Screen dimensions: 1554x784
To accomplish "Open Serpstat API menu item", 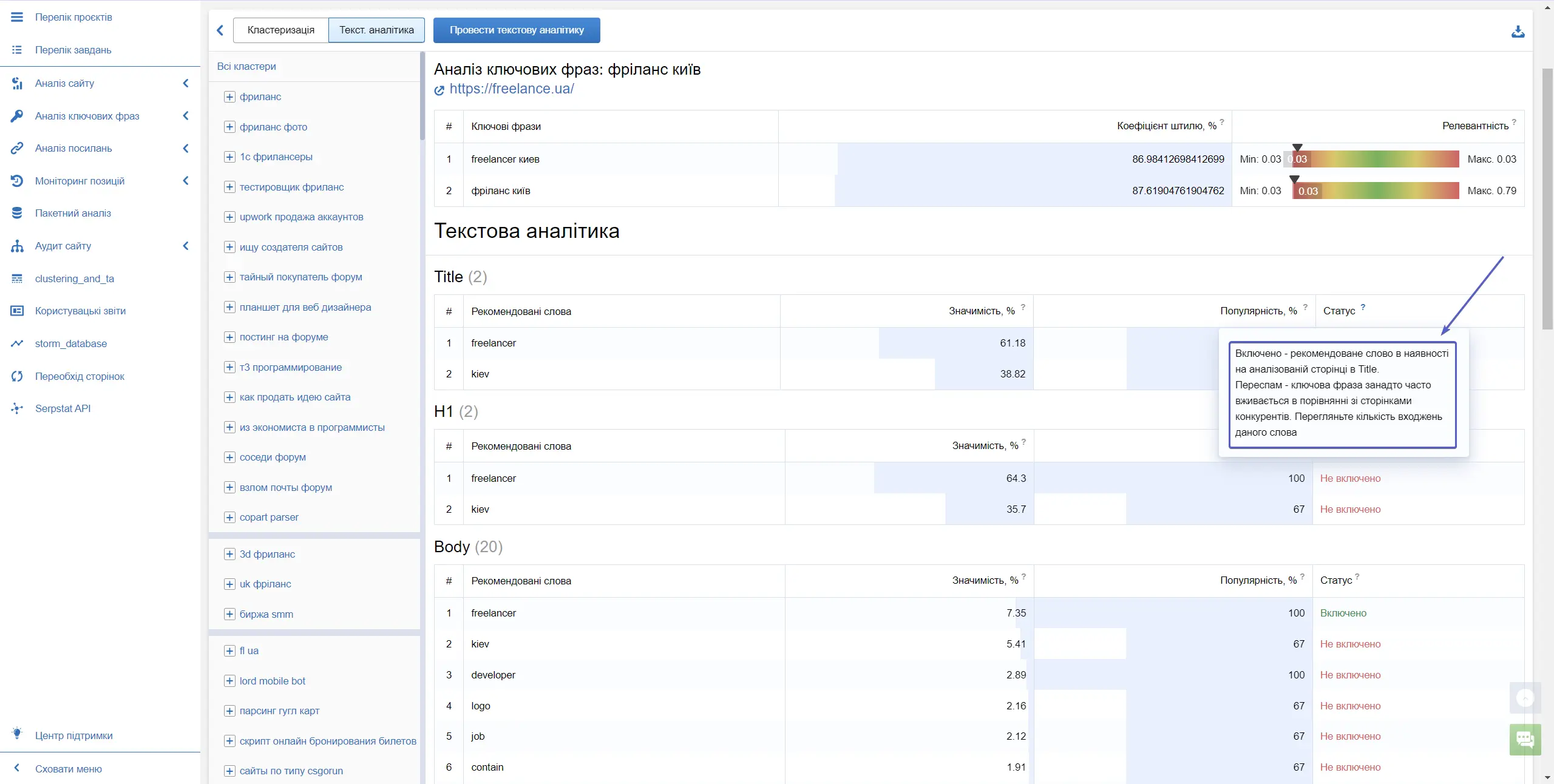I will 63,408.
